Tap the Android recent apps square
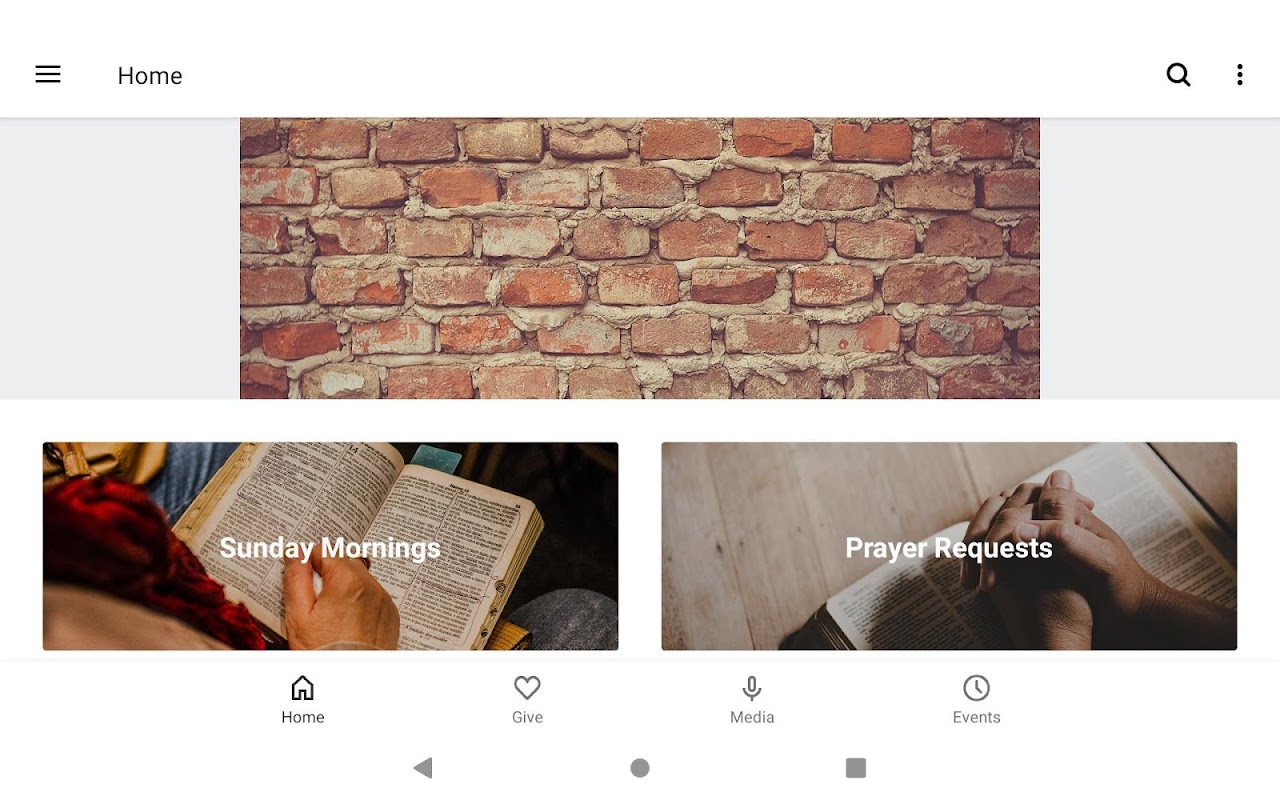Image resolution: width=1280 pixels, height=800 pixels. point(856,768)
